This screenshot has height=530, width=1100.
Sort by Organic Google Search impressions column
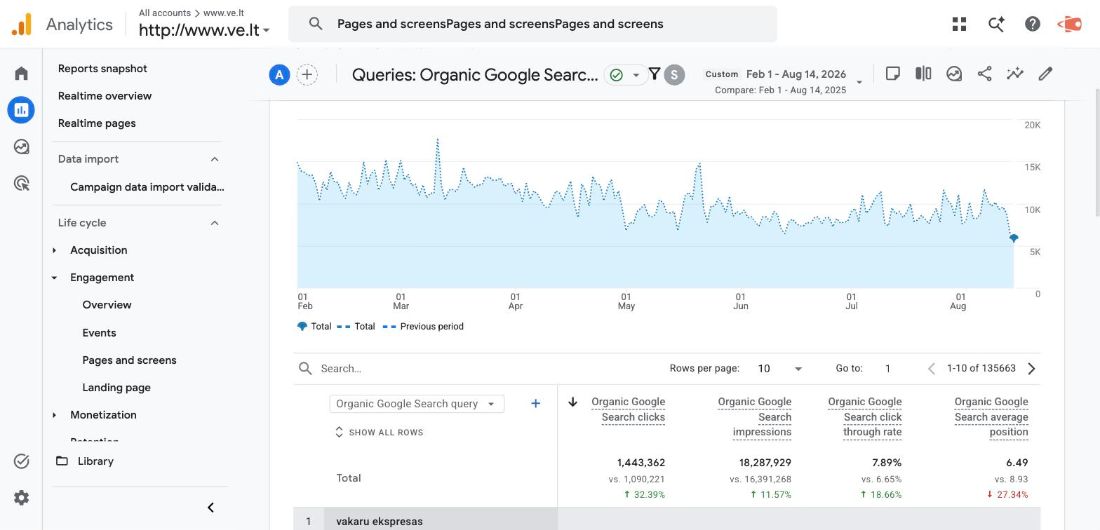(x=755, y=417)
